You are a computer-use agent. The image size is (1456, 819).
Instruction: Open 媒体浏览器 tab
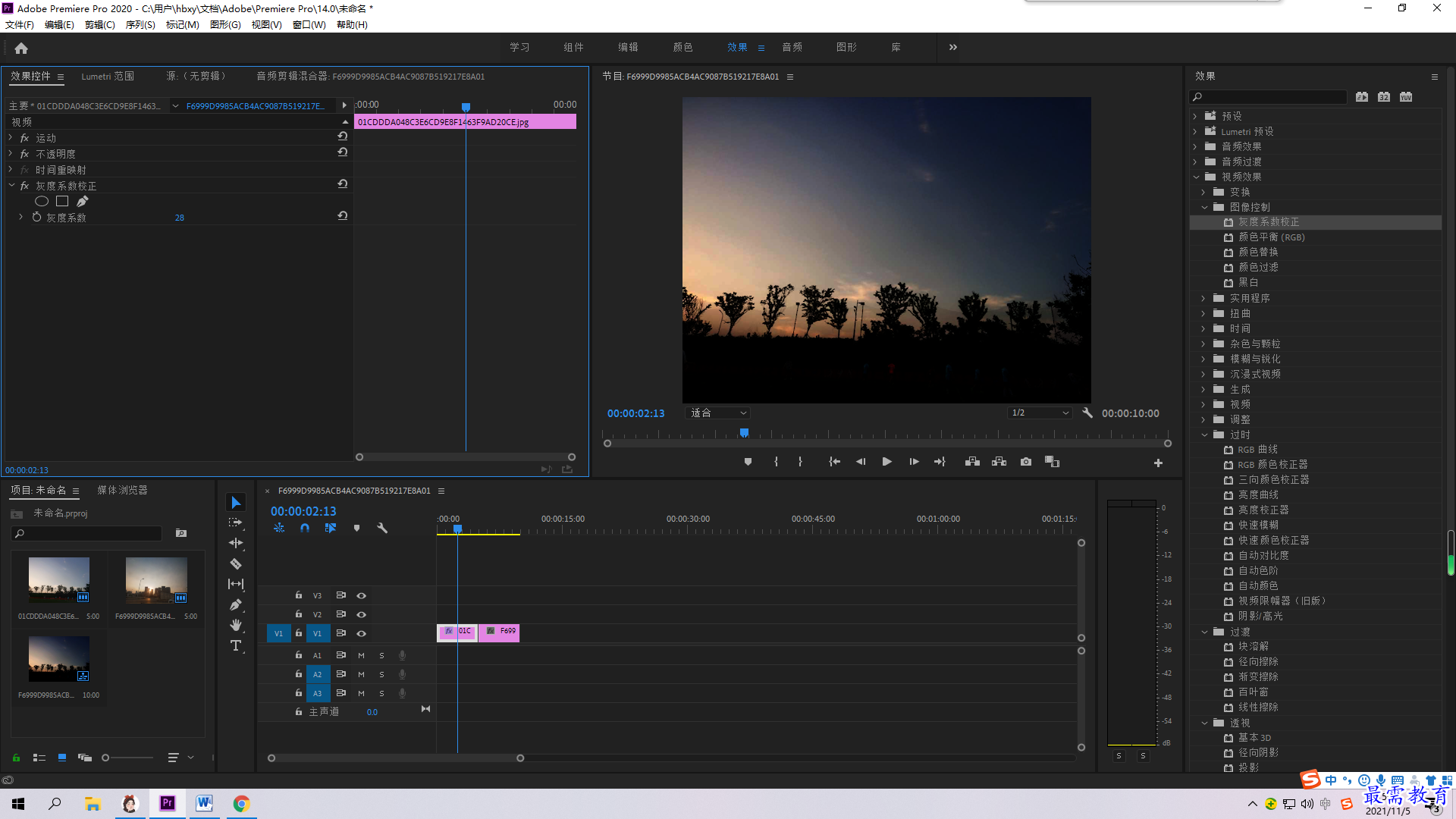122,491
